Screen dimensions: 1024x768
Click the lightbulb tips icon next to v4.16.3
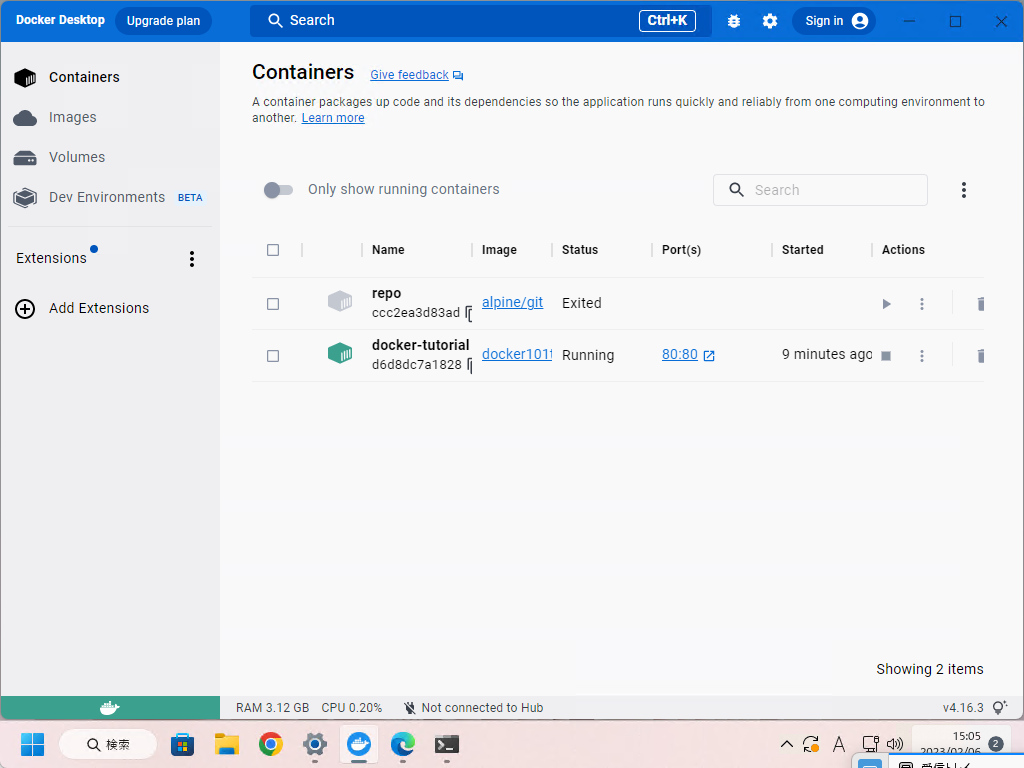click(x=999, y=707)
